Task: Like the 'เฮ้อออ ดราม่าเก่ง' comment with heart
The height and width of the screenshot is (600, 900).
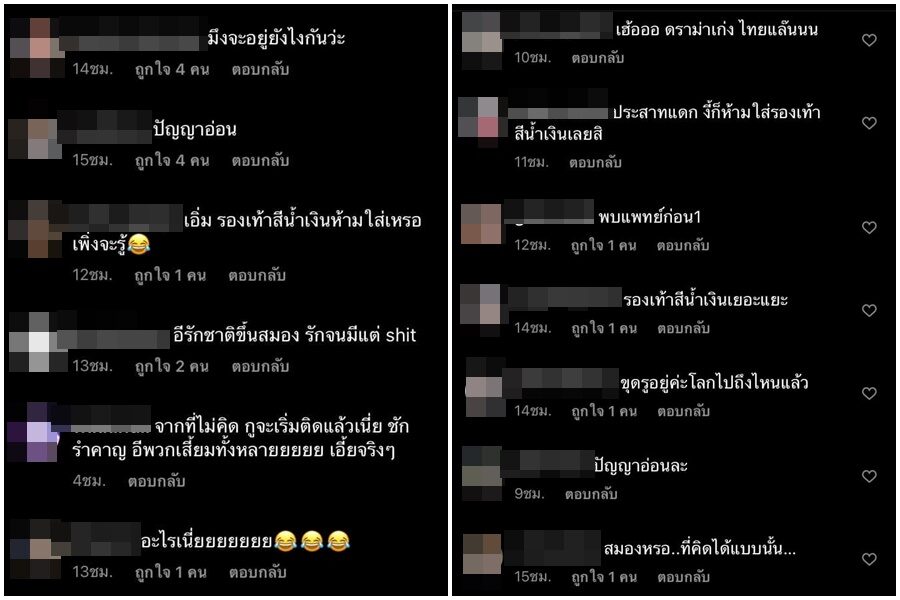Action: [869, 40]
